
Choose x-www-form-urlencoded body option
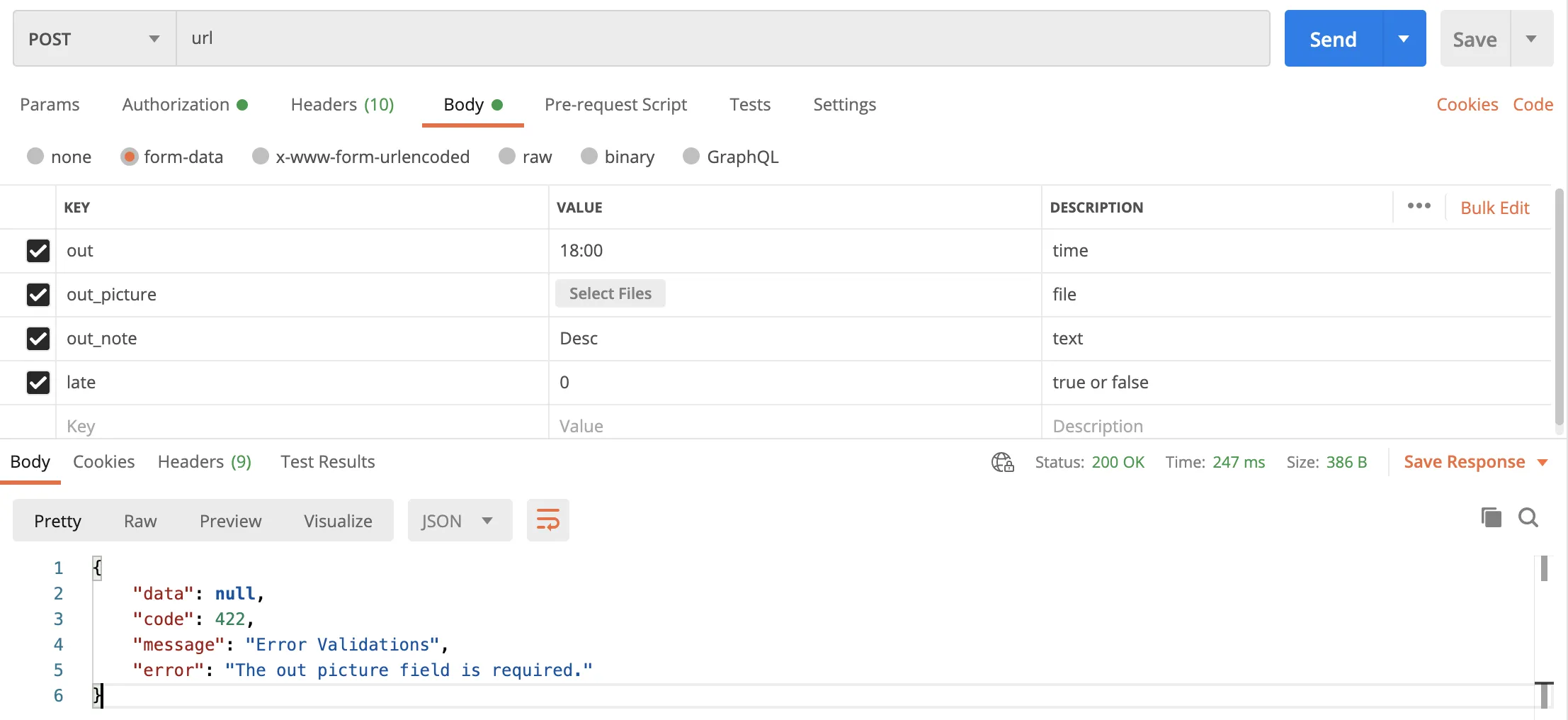[261, 157]
